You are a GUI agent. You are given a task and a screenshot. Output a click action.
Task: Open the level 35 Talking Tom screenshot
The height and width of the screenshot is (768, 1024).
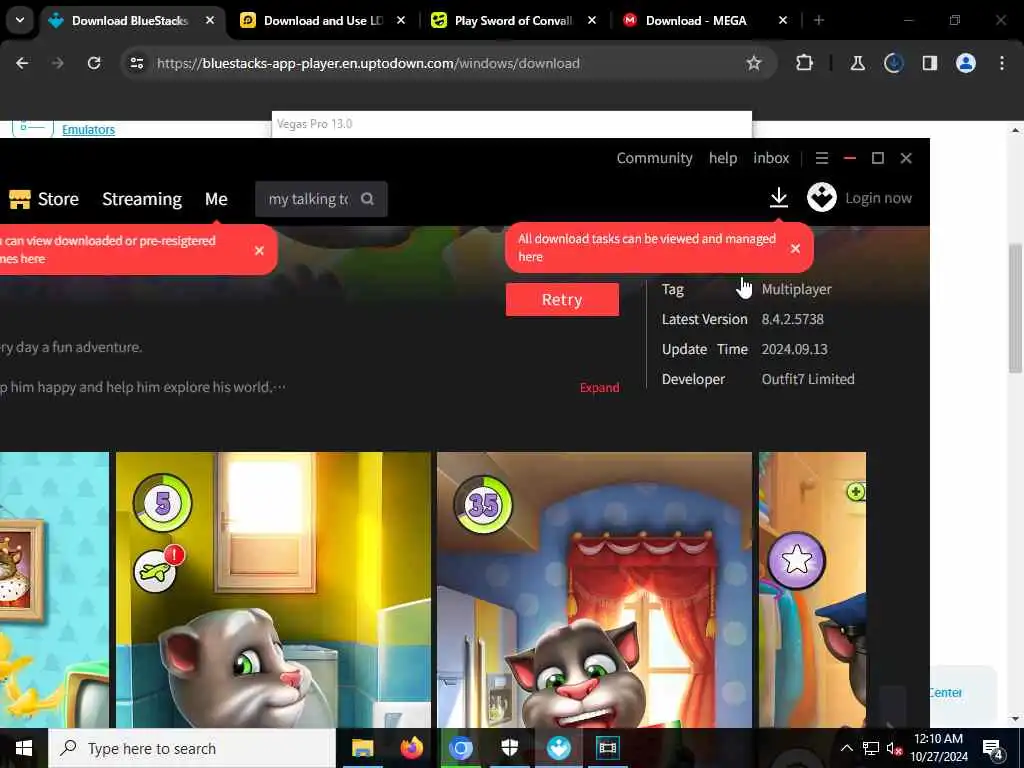point(594,590)
